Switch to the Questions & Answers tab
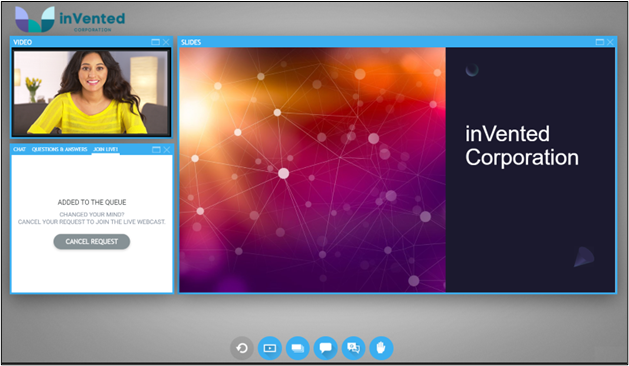This screenshot has height=366, width=629. pos(59,149)
